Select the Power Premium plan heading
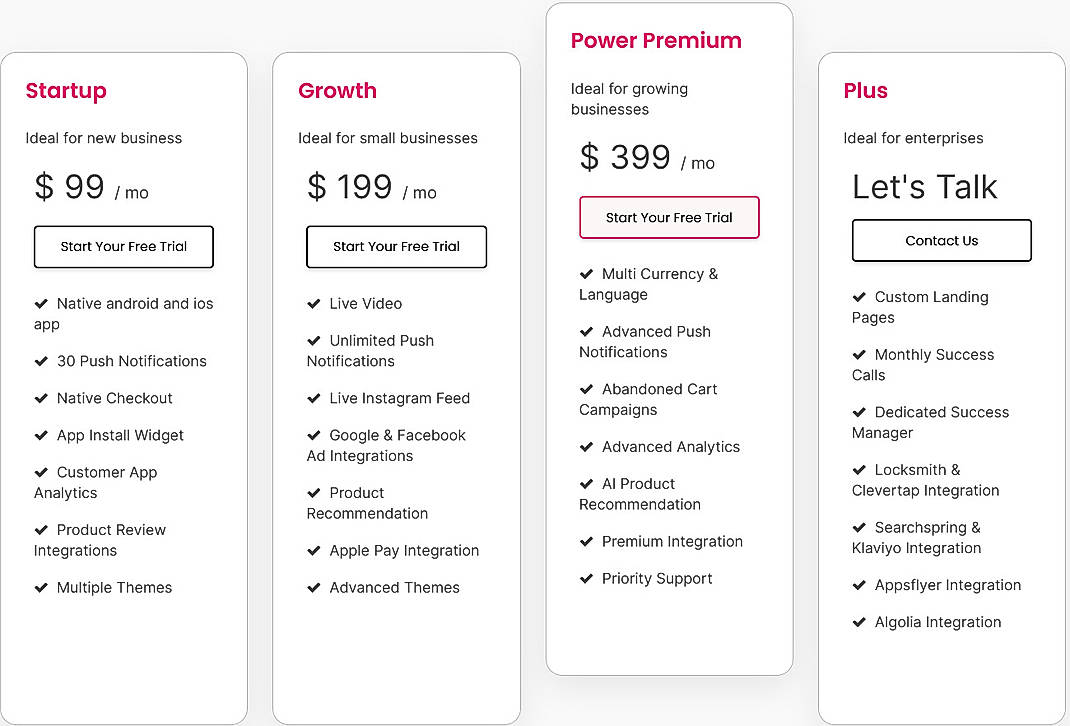The height and width of the screenshot is (726, 1070). point(655,40)
